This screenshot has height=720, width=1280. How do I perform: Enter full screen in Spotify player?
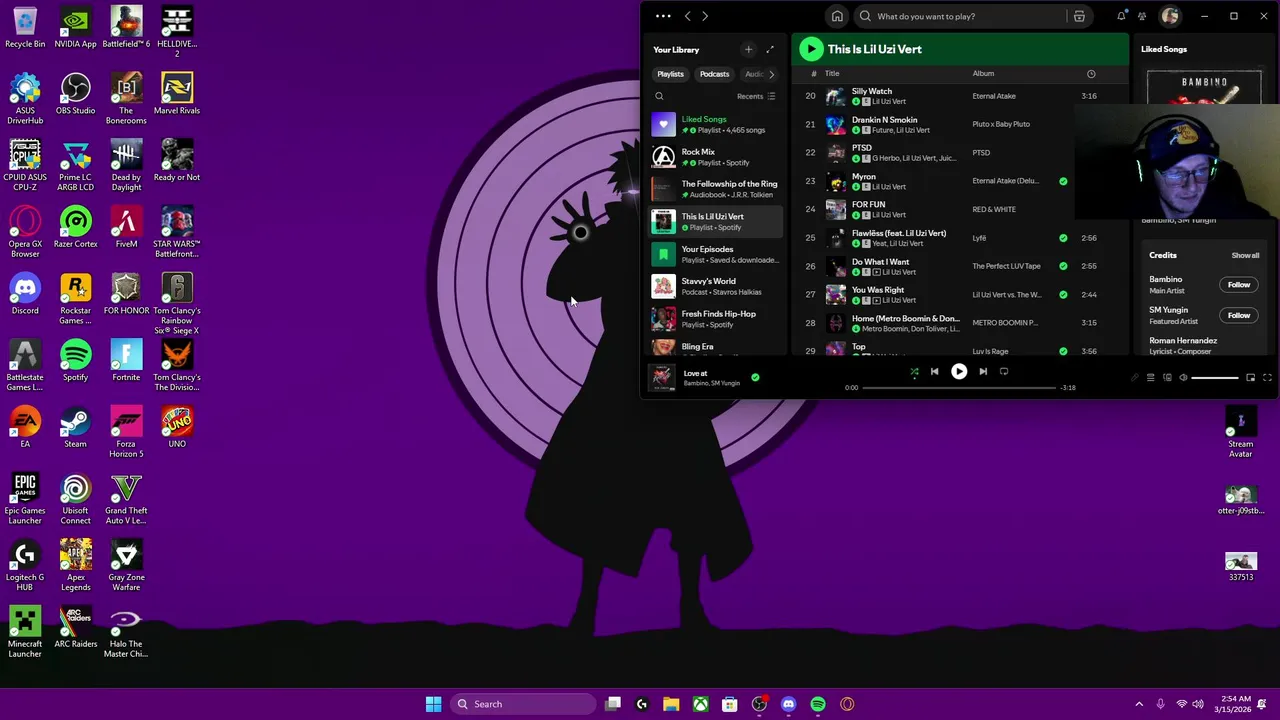[x=1267, y=377]
